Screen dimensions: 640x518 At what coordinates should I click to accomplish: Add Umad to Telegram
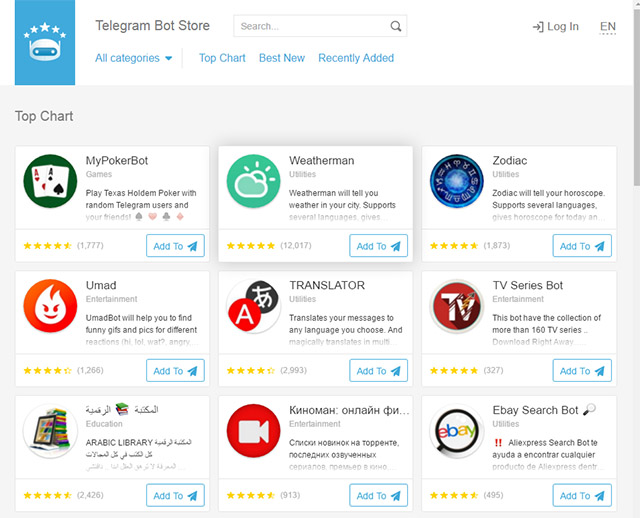(x=176, y=371)
